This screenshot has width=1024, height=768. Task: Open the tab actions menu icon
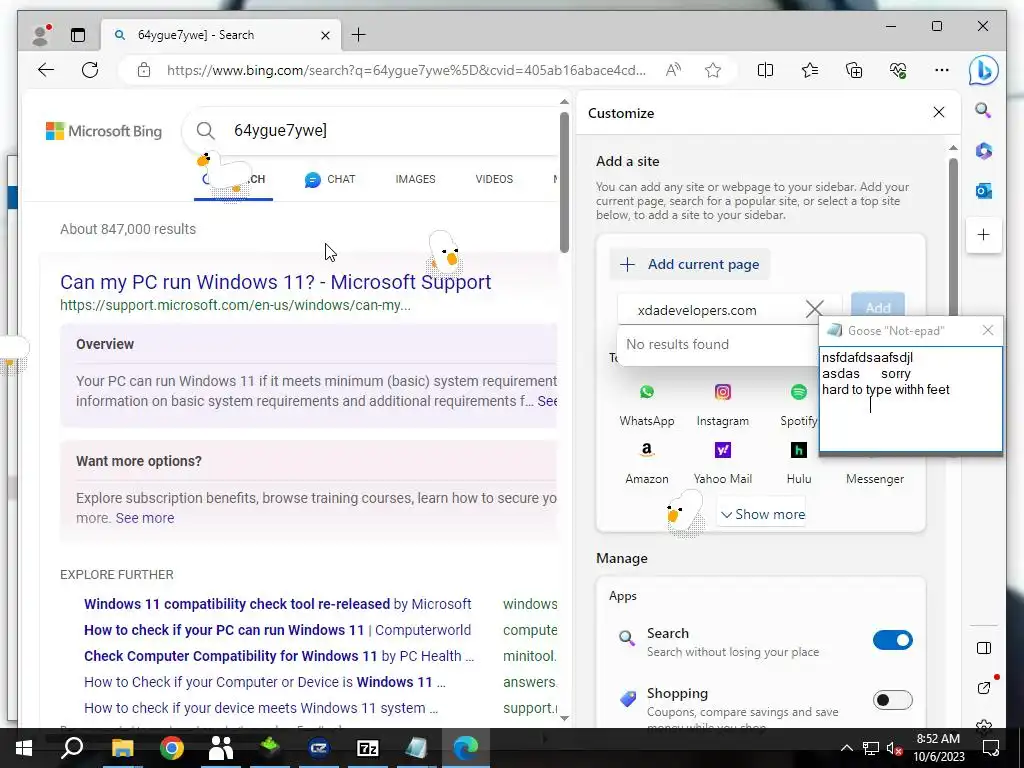[78, 35]
